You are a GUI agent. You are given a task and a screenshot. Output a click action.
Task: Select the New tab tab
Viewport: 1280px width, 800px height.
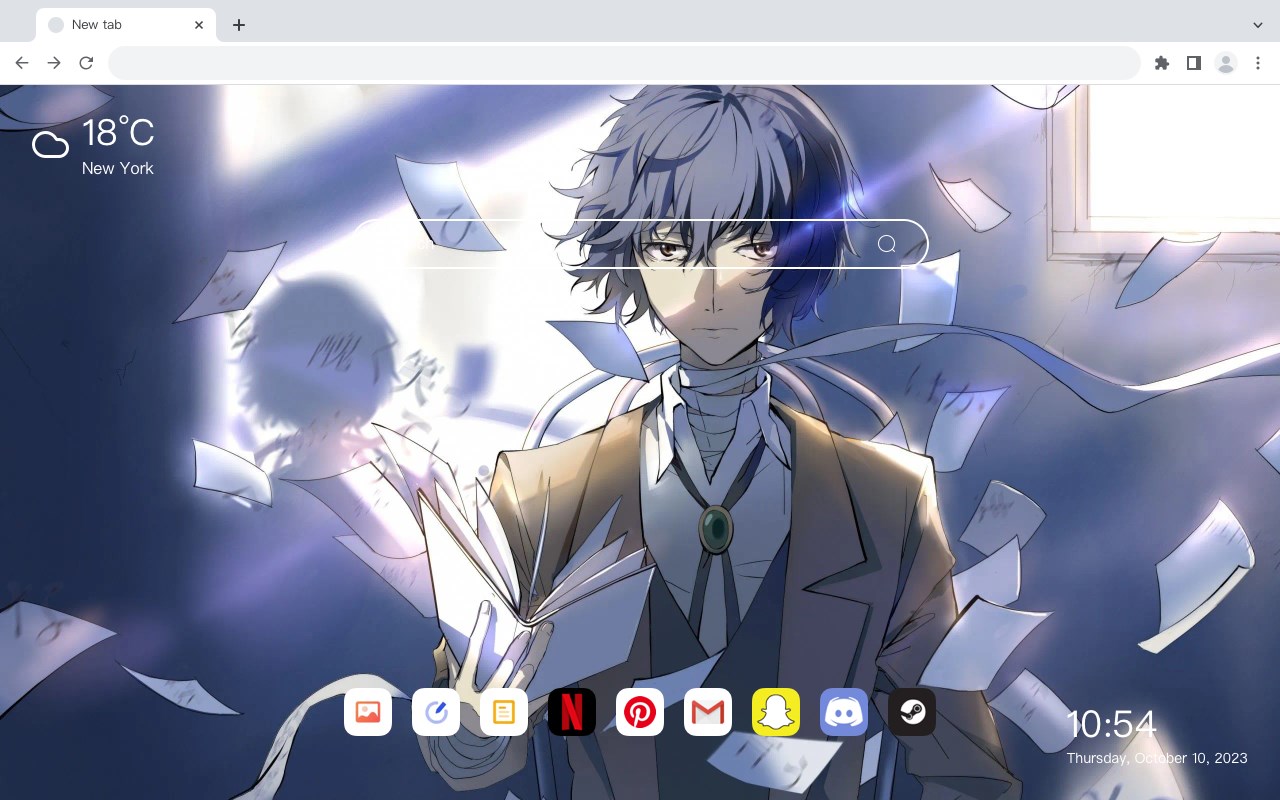click(x=126, y=25)
